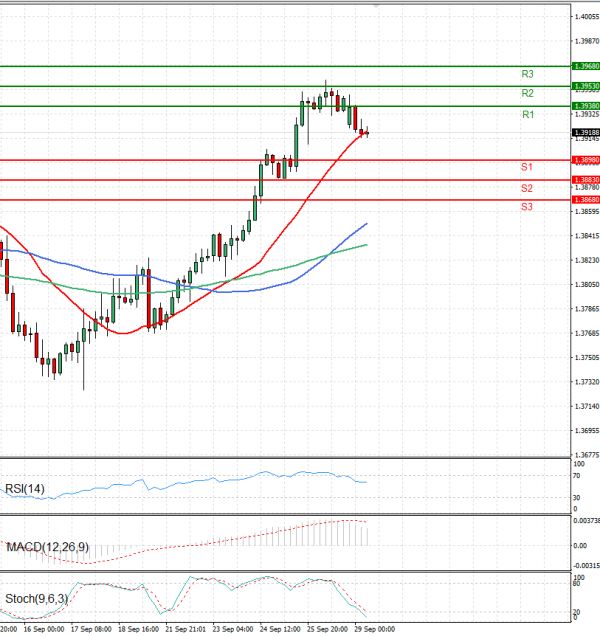Select the red 1.38830 price tag
The width and height of the screenshot is (600, 636).
[586, 180]
